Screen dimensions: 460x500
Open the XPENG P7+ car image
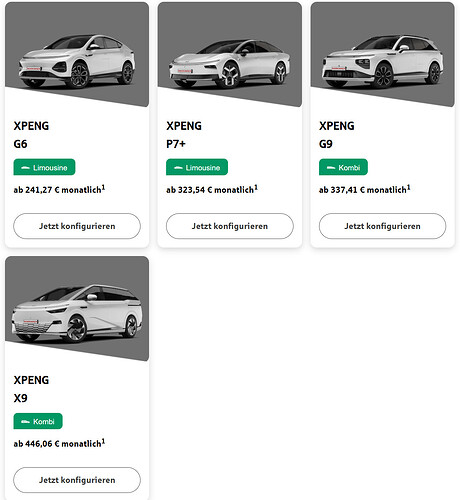[230, 63]
